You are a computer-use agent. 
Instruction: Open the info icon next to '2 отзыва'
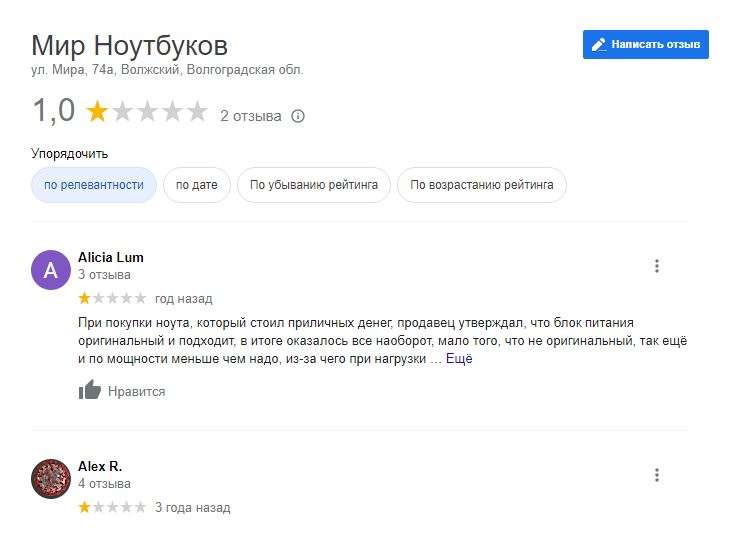(x=298, y=116)
